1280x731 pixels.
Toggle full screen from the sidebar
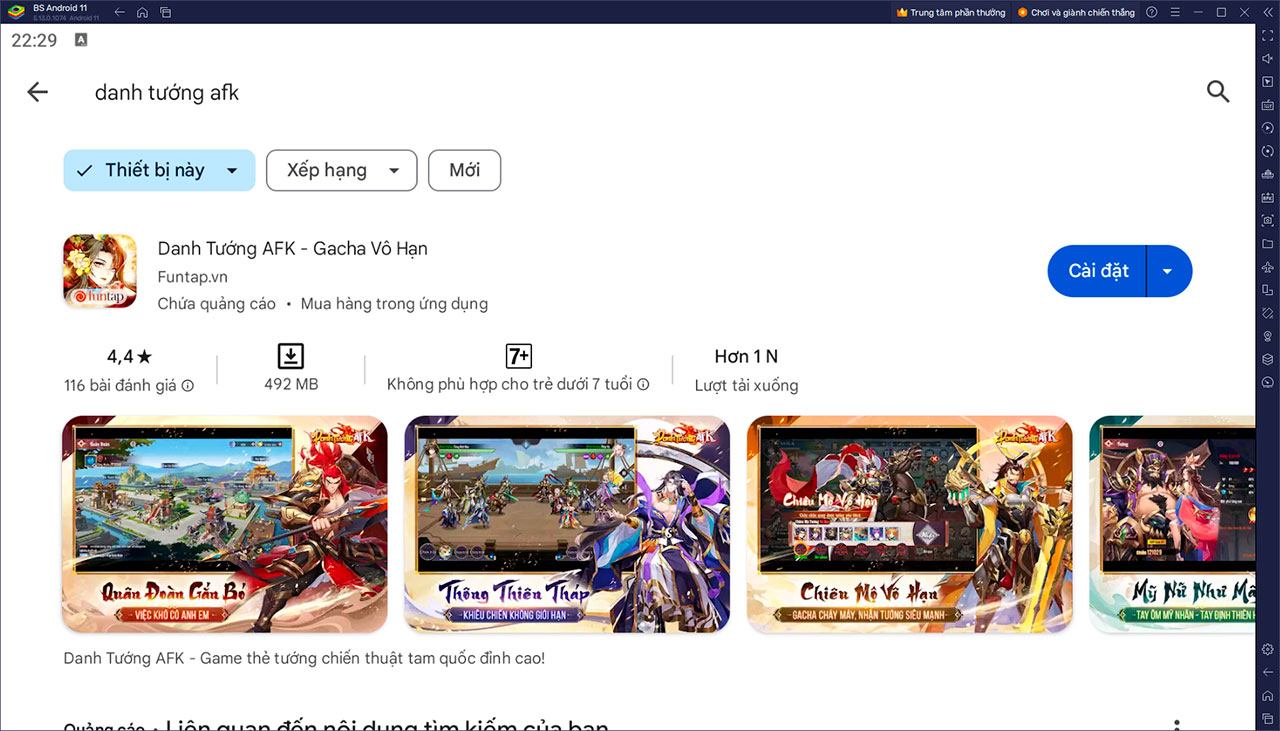[1267, 35]
